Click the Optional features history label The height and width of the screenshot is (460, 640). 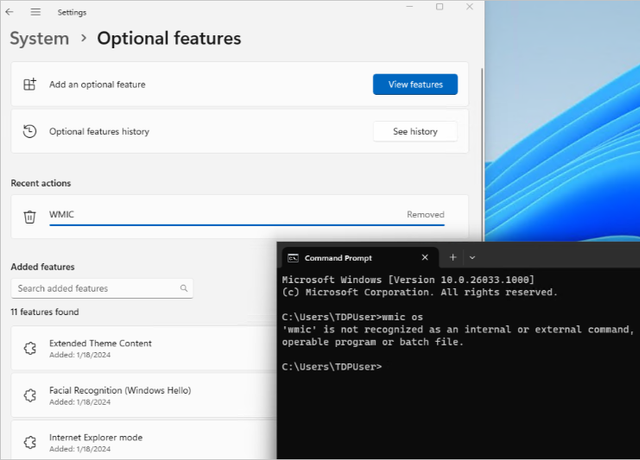pos(99,131)
